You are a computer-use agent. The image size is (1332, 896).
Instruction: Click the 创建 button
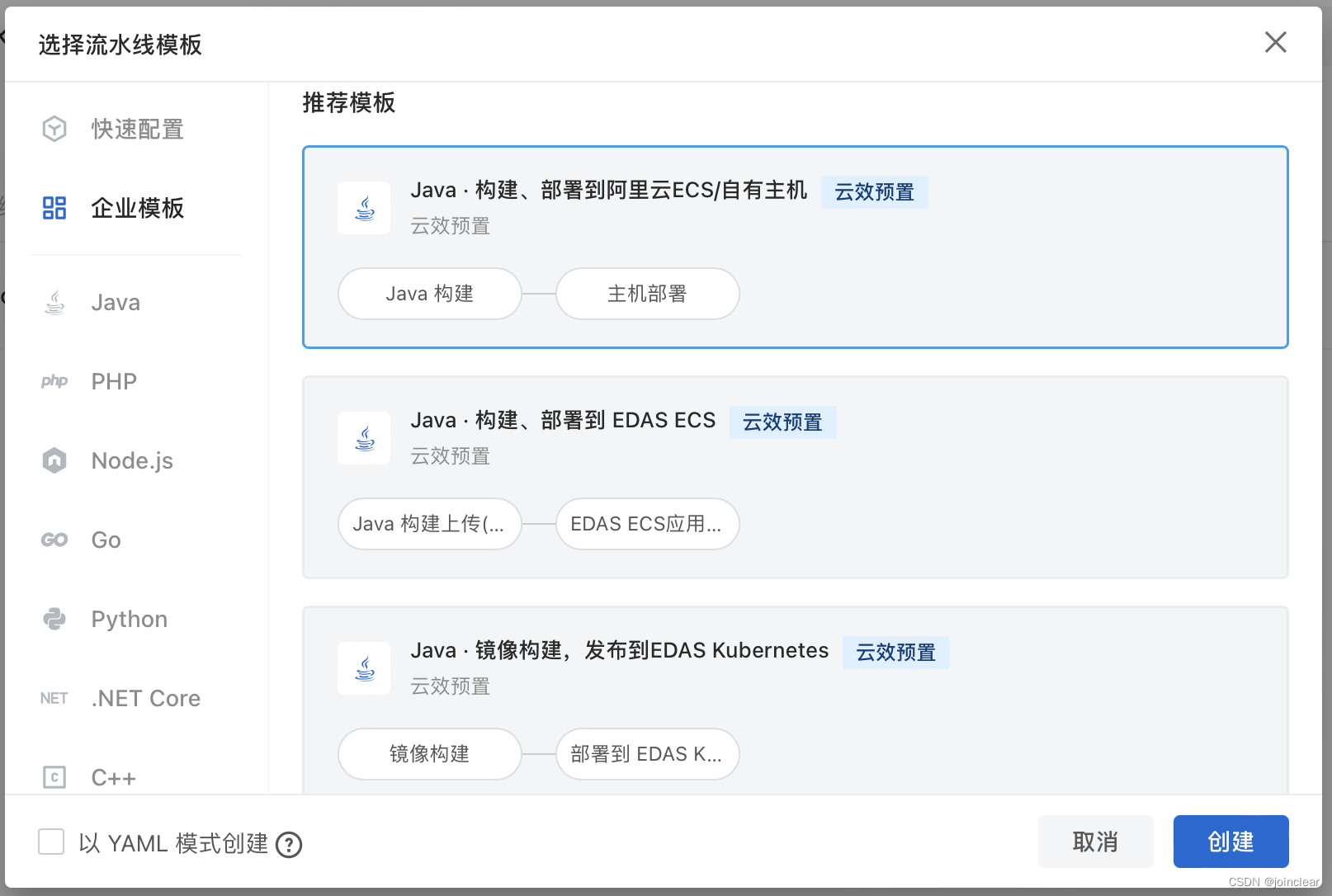1231,842
